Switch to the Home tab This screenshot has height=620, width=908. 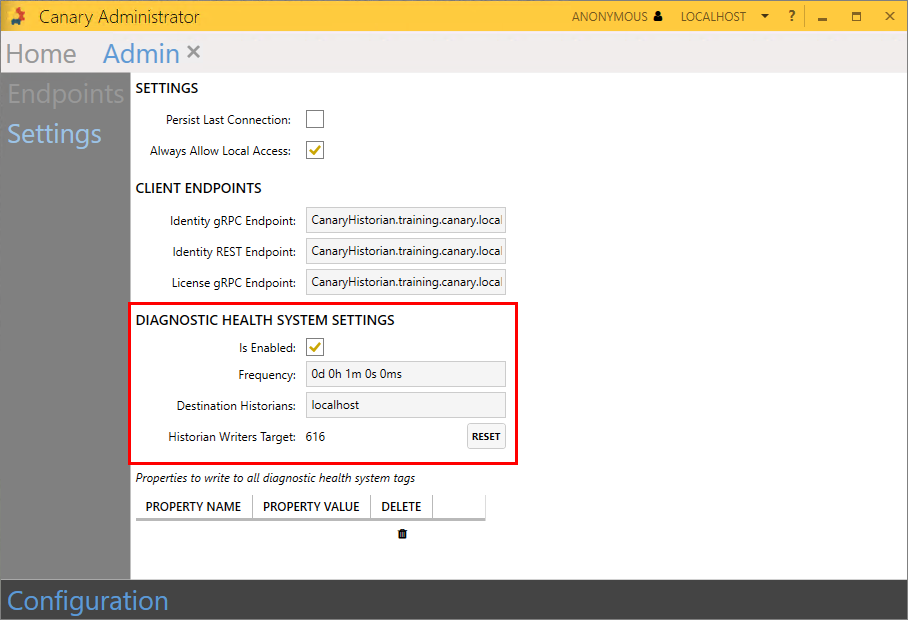click(x=41, y=54)
